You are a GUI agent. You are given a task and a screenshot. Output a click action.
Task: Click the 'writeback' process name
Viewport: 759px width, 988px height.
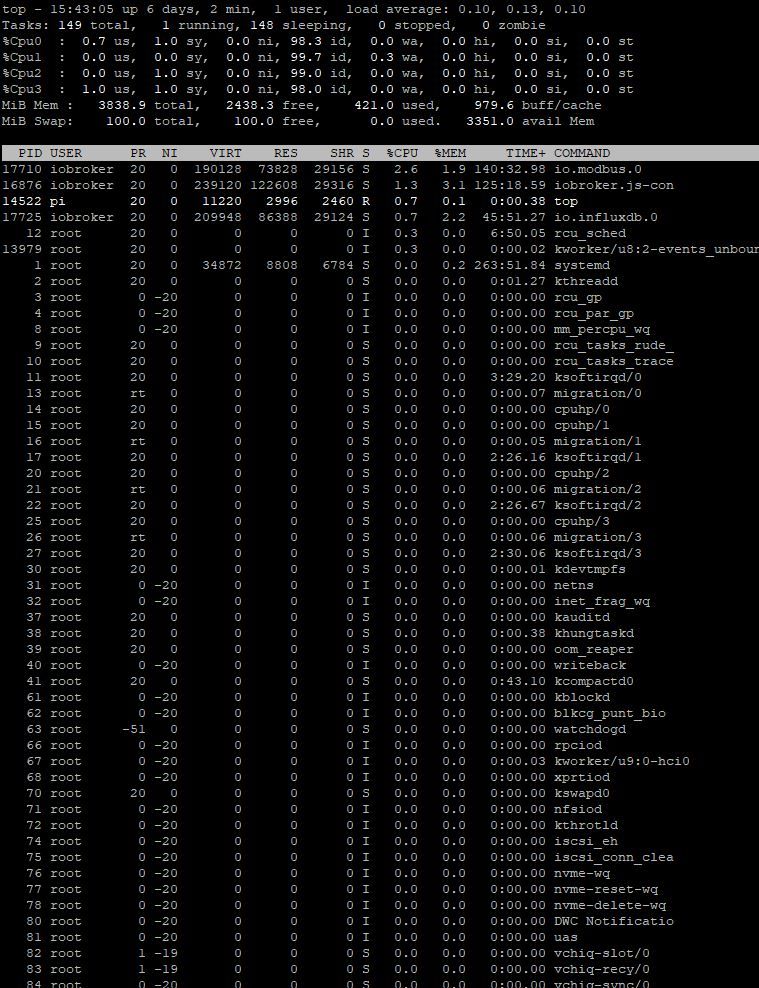[590, 665]
